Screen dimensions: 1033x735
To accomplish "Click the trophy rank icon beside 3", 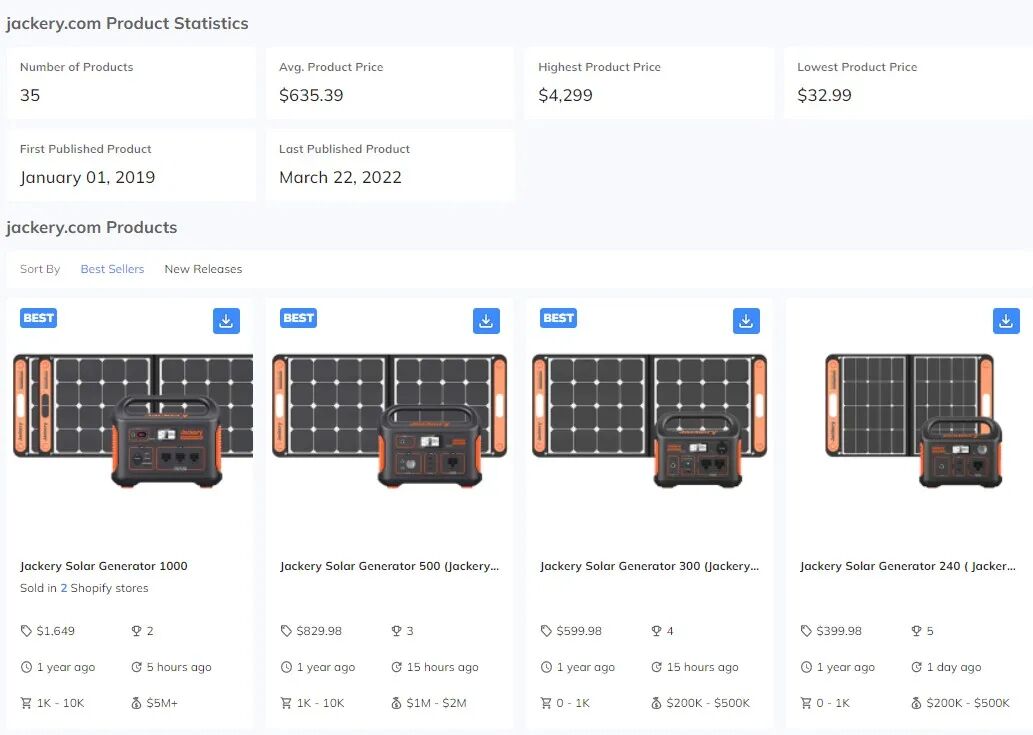I will 396,631.
